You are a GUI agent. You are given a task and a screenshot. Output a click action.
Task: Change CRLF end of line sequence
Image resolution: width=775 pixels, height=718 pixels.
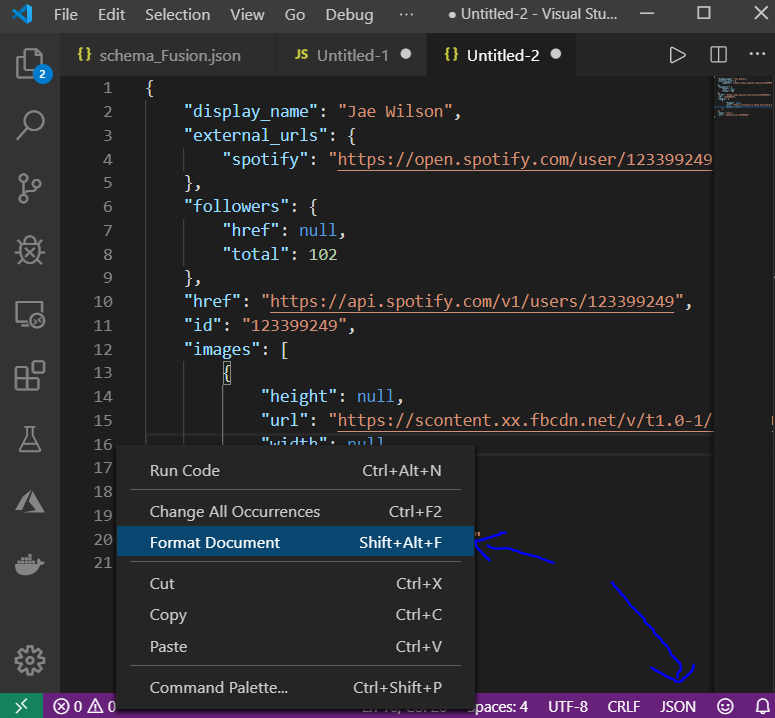(624, 707)
